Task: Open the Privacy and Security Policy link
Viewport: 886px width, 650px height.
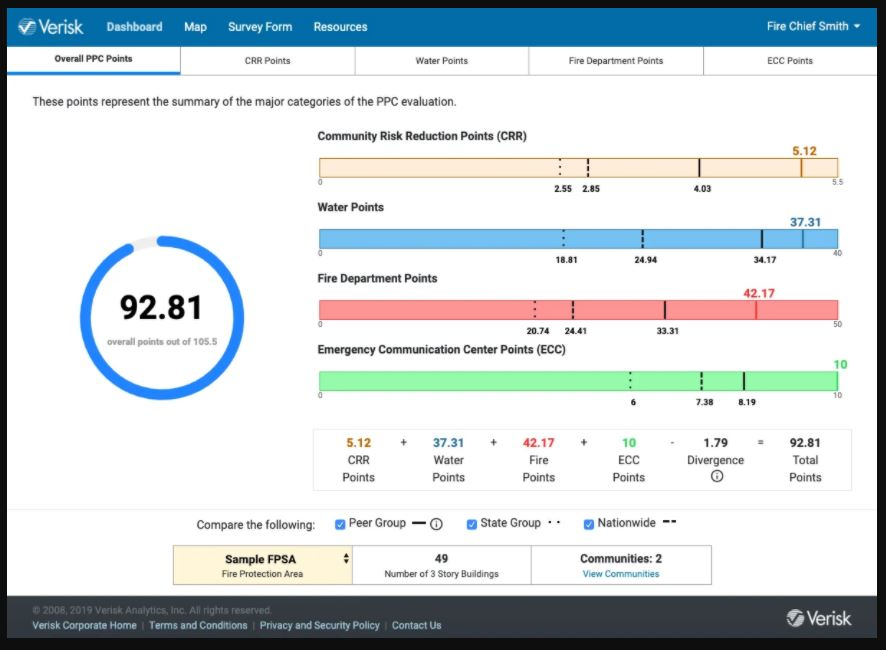Action: coord(319,625)
